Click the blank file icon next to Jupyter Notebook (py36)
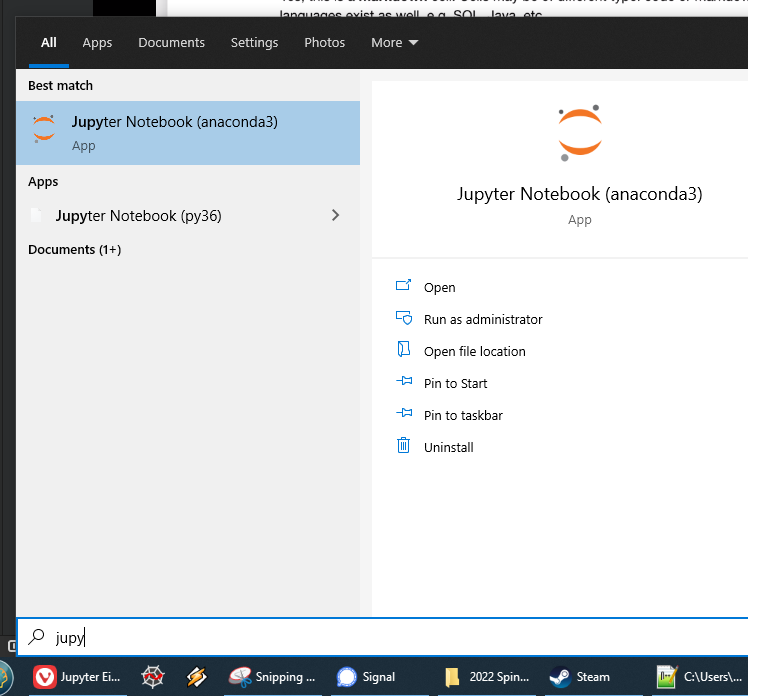 (x=37, y=215)
